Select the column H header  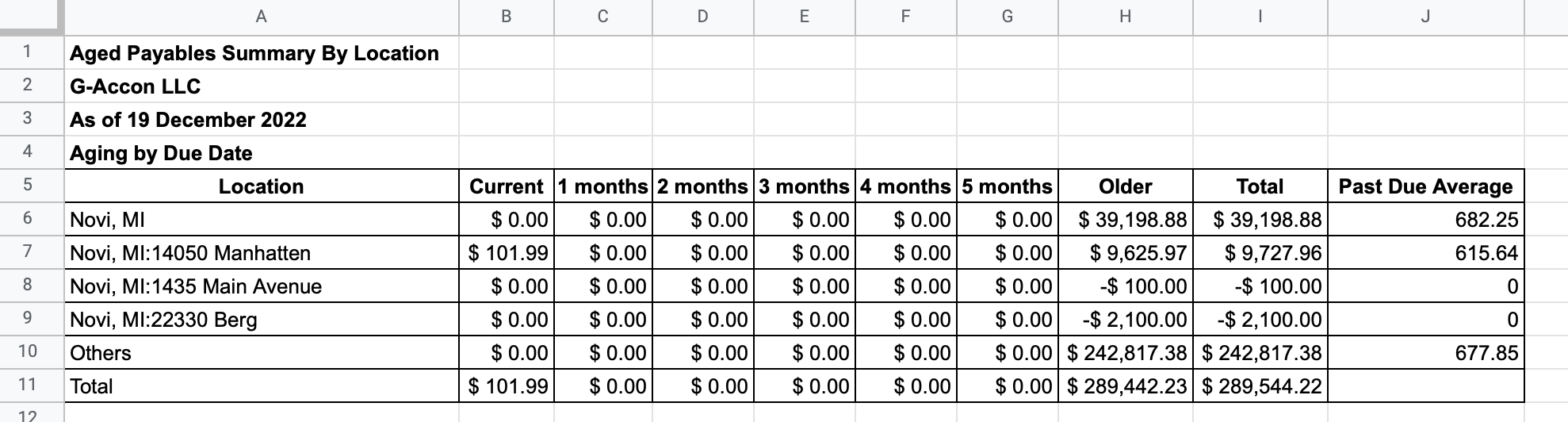[x=1125, y=17]
